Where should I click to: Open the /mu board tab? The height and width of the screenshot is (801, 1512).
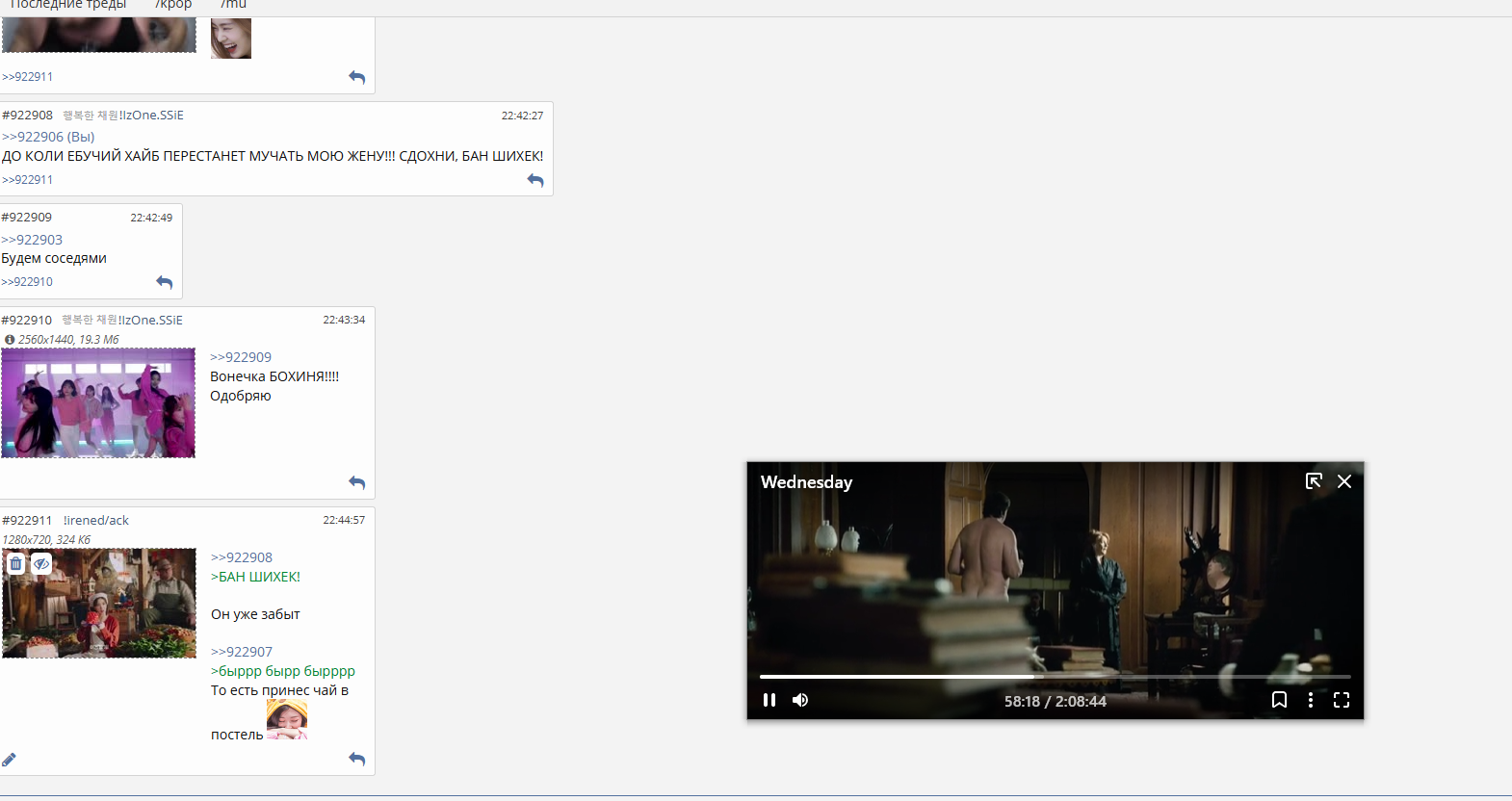[x=233, y=5]
